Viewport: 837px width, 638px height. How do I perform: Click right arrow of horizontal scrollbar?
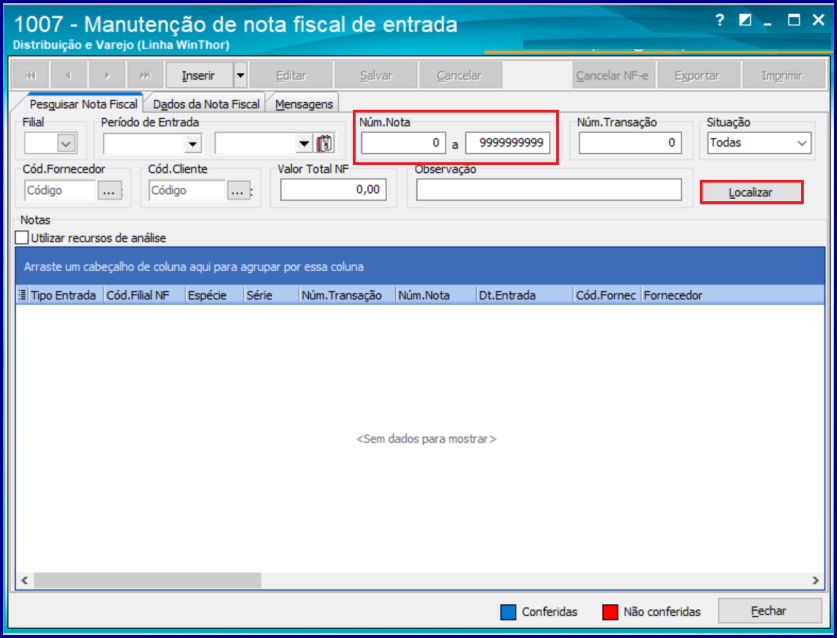[x=815, y=580]
